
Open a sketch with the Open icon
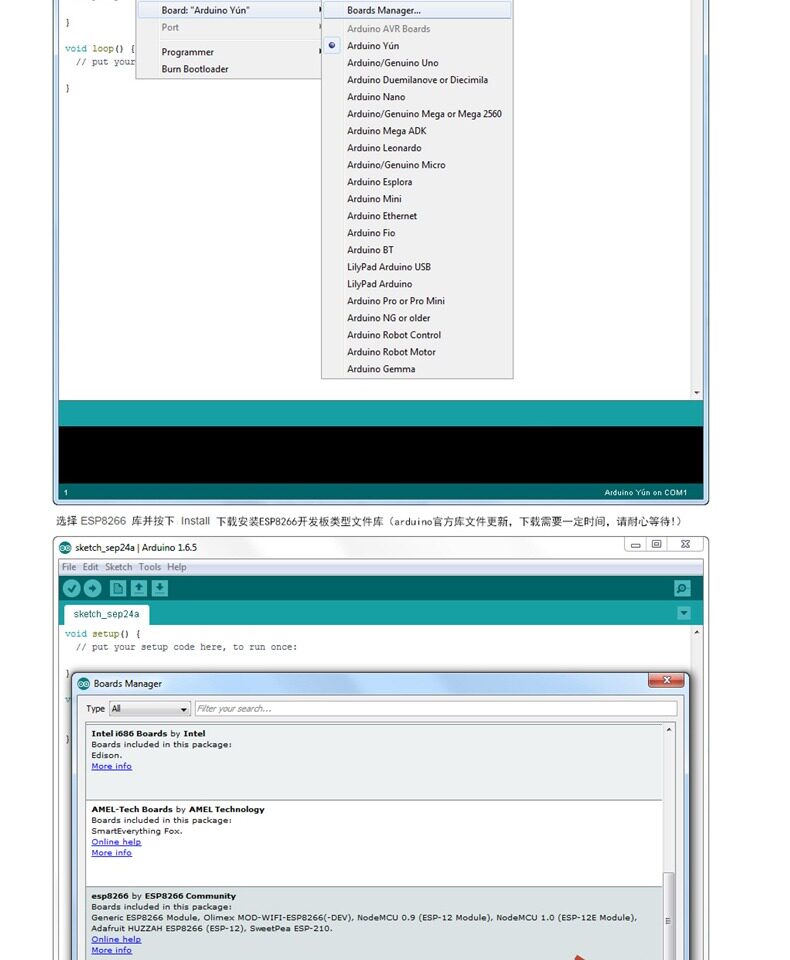tap(139, 588)
